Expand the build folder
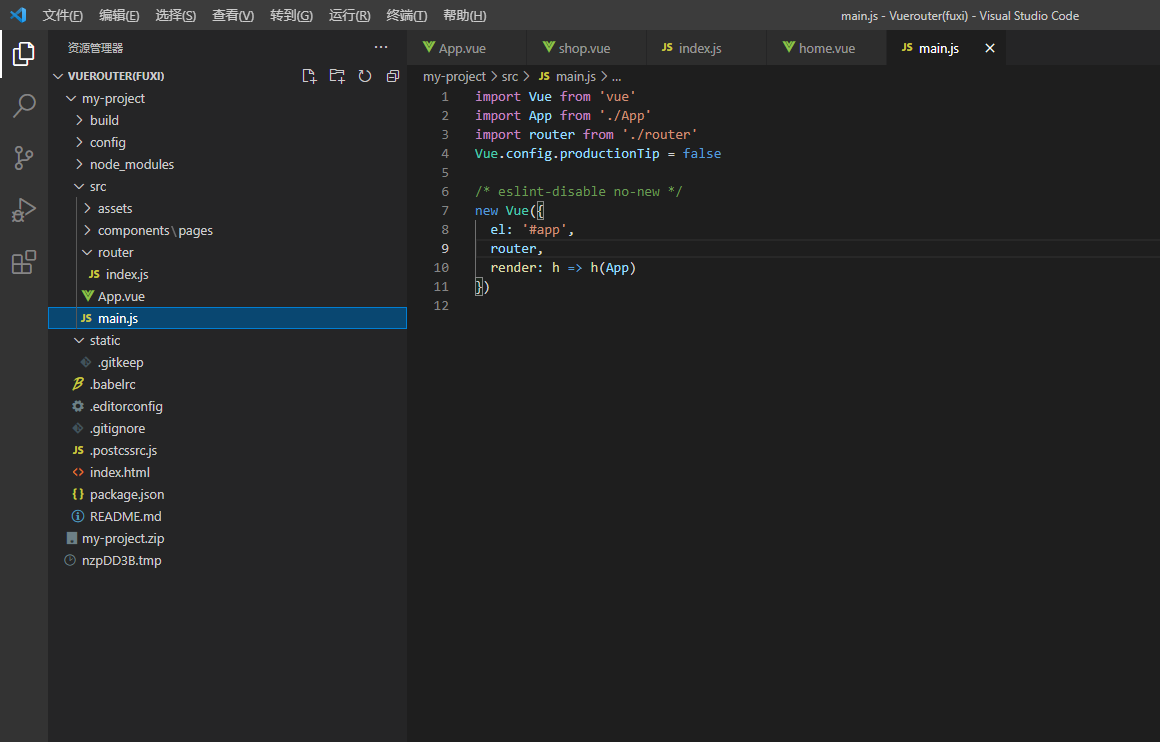The width and height of the screenshot is (1160, 742). [227, 121]
